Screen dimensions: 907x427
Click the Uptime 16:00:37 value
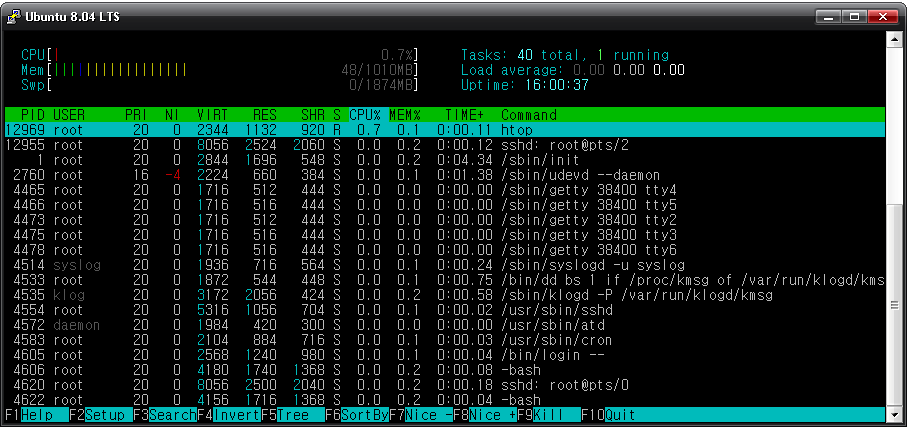coord(556,85)
